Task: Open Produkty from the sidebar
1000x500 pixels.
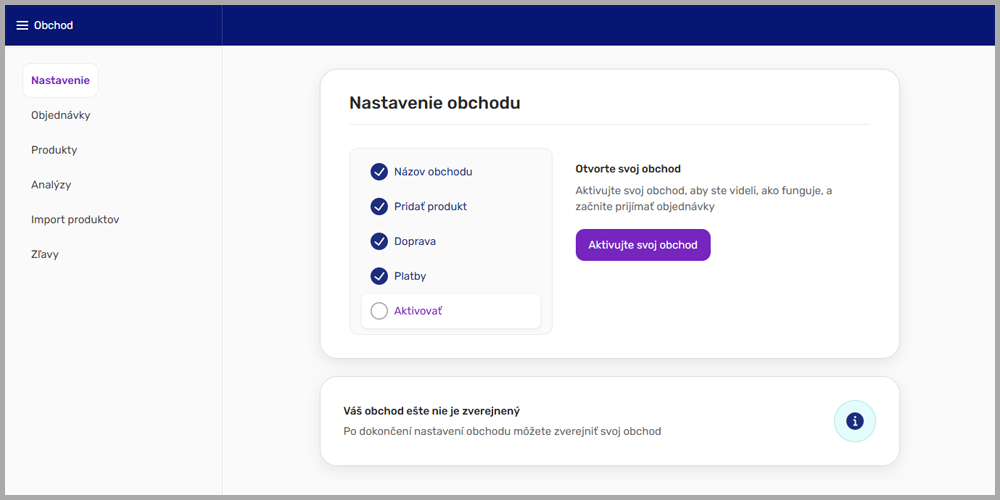Action: 54,150
